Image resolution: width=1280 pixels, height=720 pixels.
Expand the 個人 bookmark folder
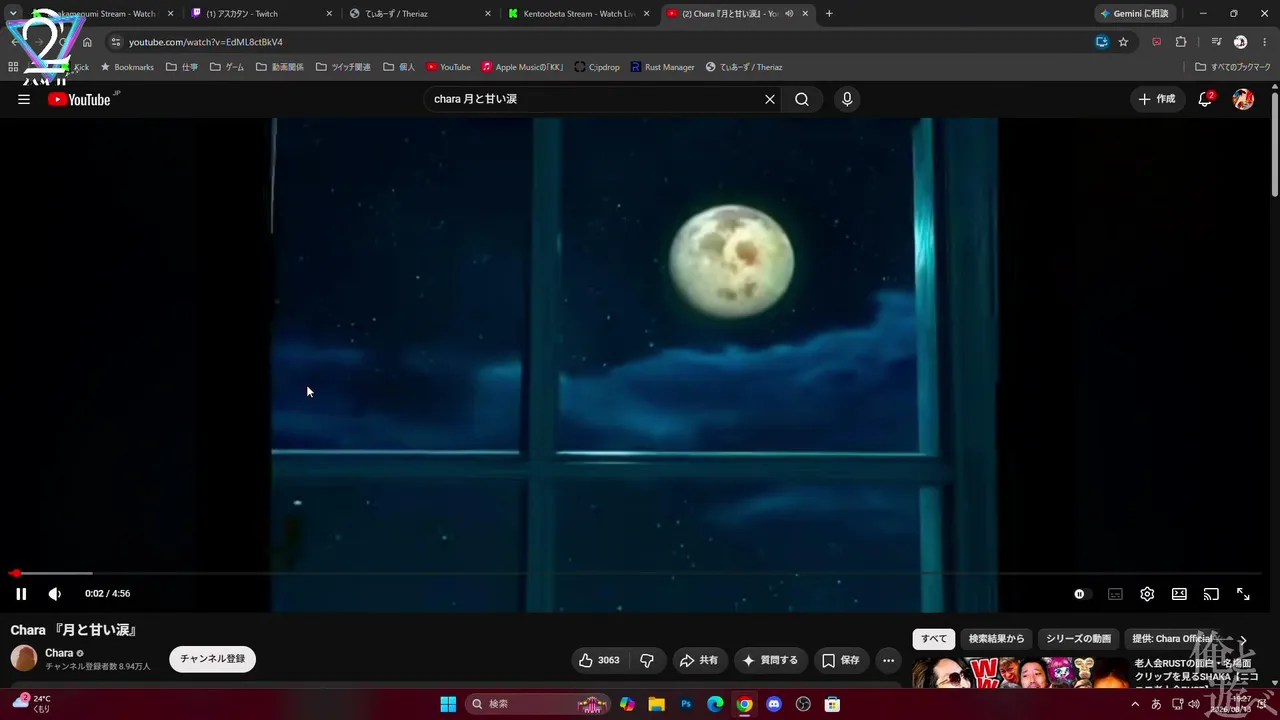399,67
